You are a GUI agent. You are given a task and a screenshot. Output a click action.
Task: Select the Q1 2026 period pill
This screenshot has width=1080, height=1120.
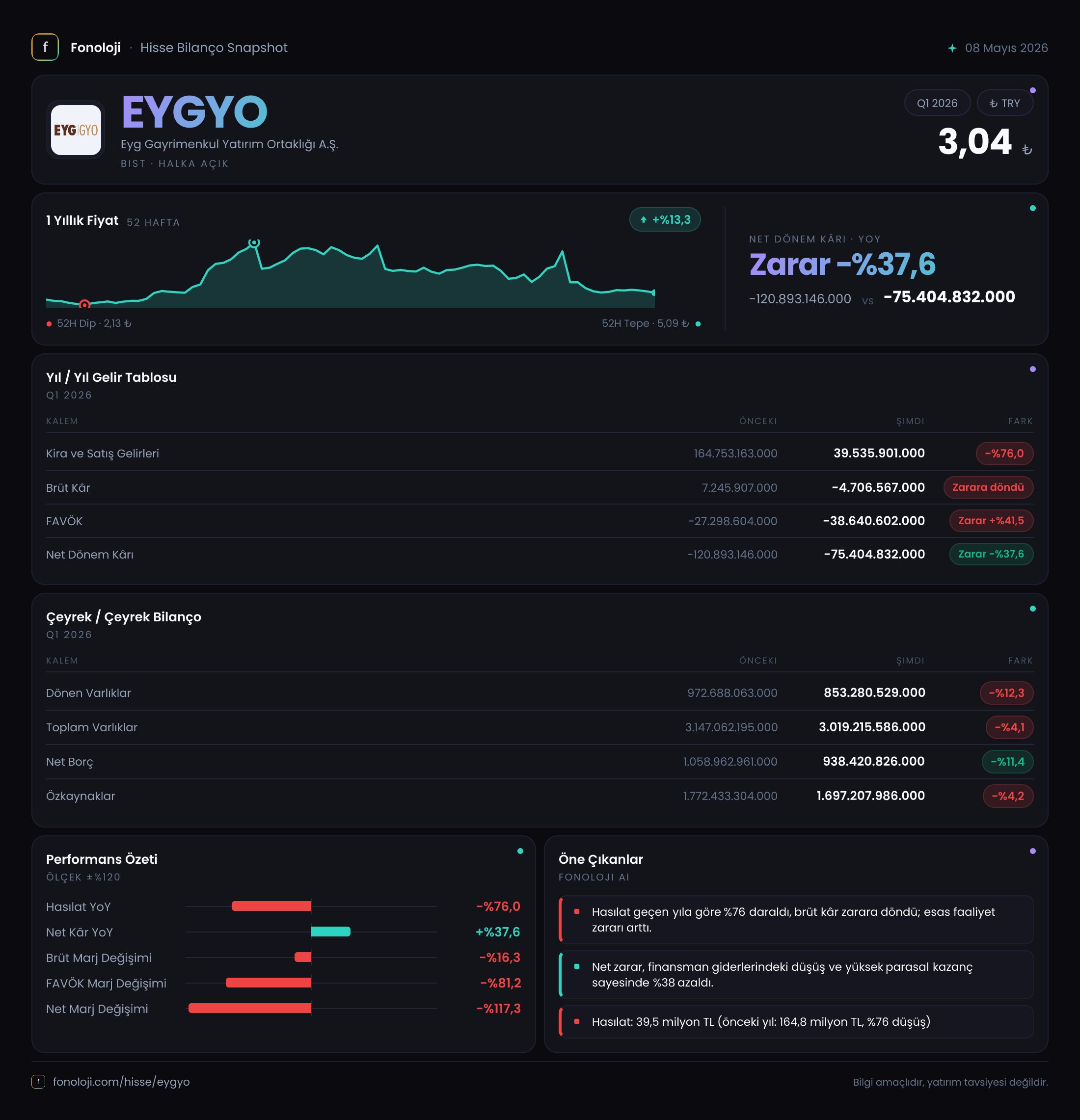(x=937, y=103)
